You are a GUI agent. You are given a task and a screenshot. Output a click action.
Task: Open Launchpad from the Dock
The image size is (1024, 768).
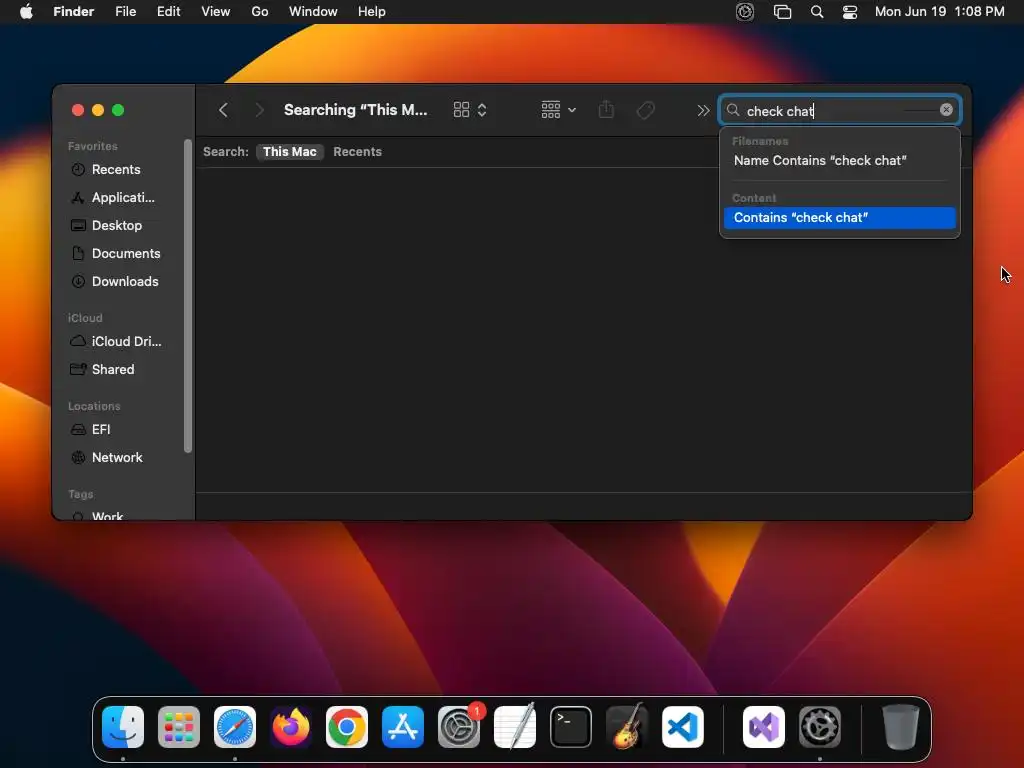point(179,727)
